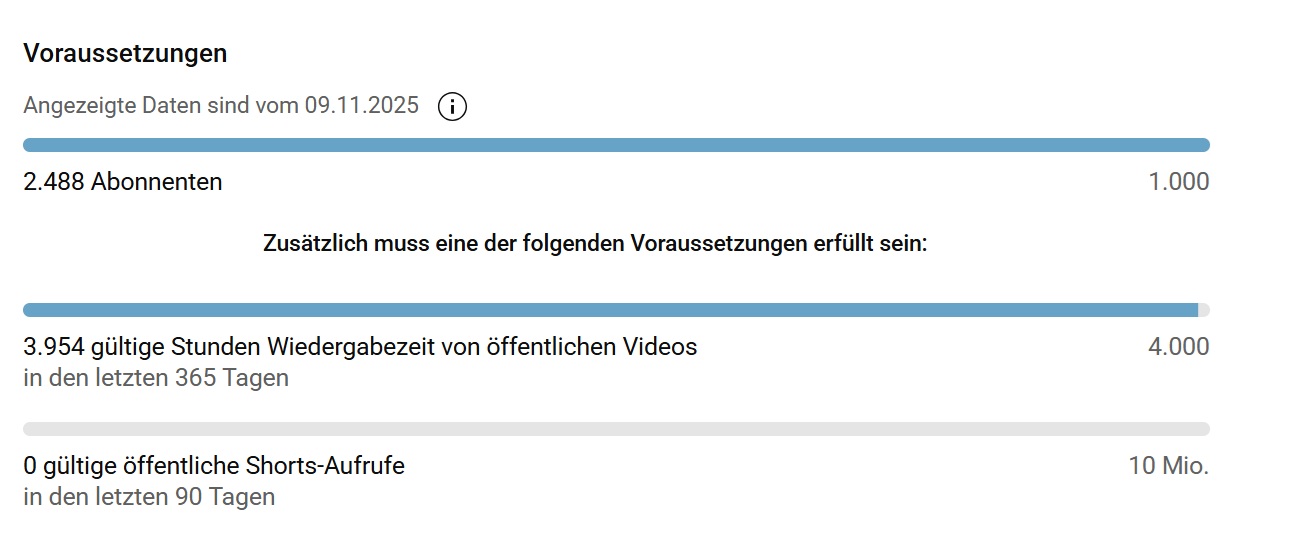
Task: Click the Abonnenten progress bar
Action: (615, 145)
